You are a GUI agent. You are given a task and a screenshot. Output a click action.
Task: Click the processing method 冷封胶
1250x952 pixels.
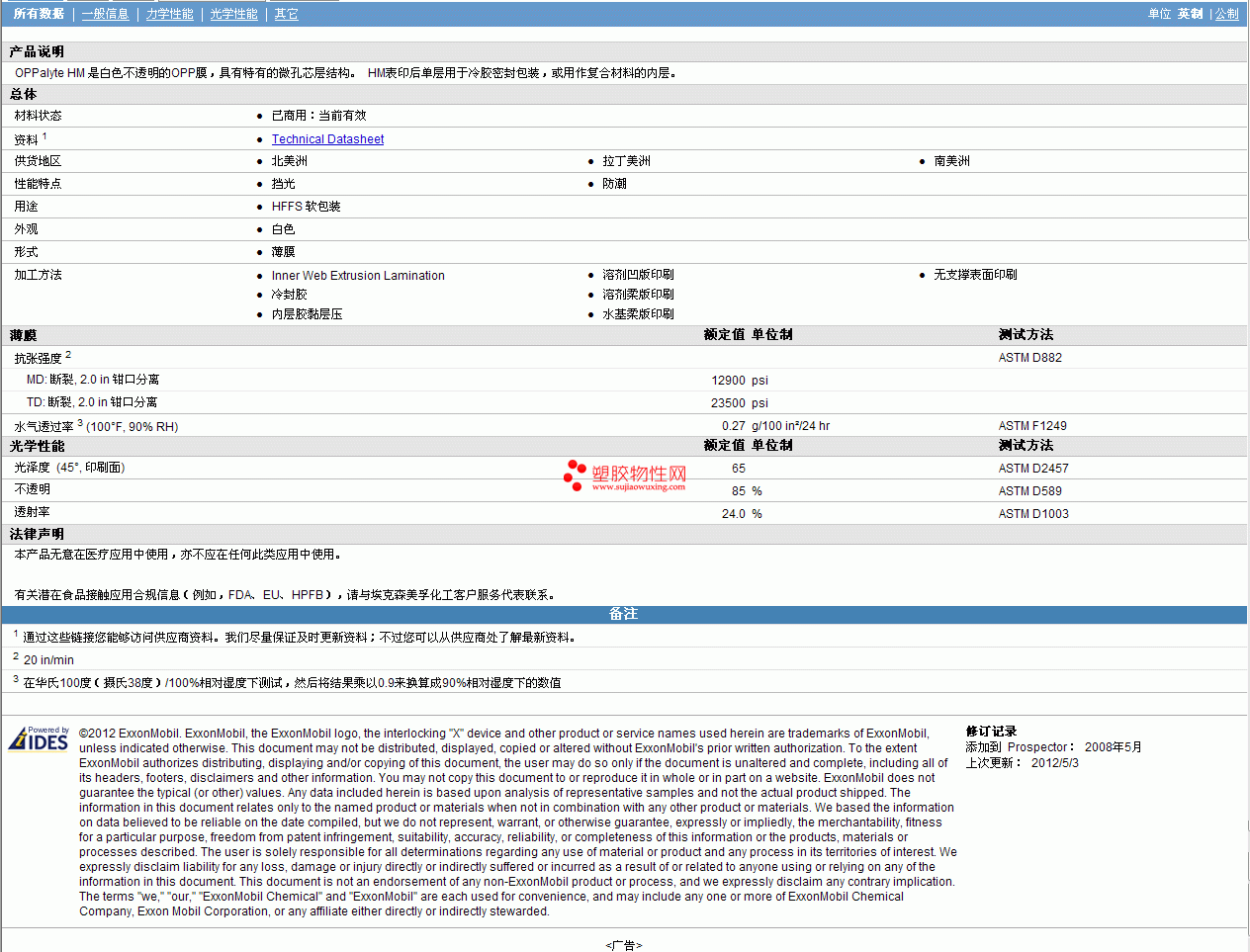point(289,295)
